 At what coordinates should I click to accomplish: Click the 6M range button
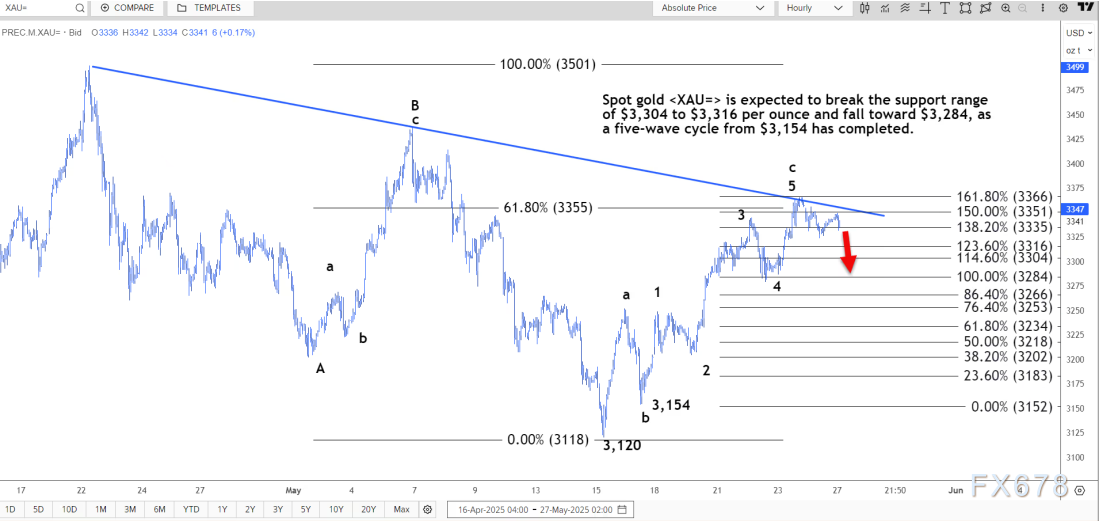159,509
